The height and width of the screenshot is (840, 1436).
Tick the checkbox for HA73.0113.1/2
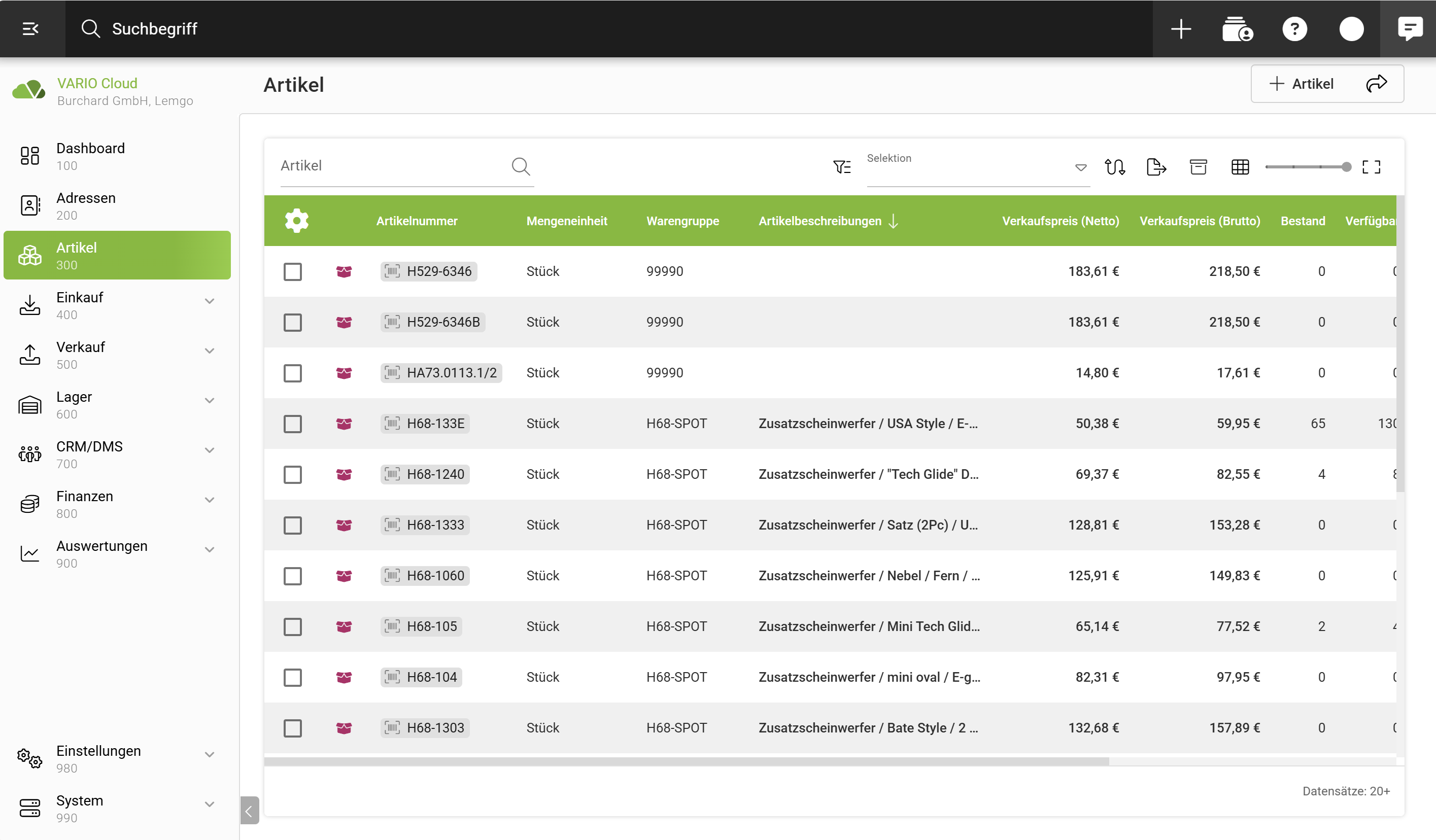coord(293,373)
